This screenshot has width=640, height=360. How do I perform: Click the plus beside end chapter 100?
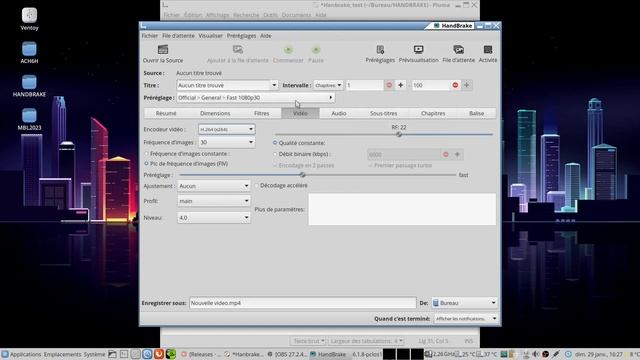click(467, 85)
